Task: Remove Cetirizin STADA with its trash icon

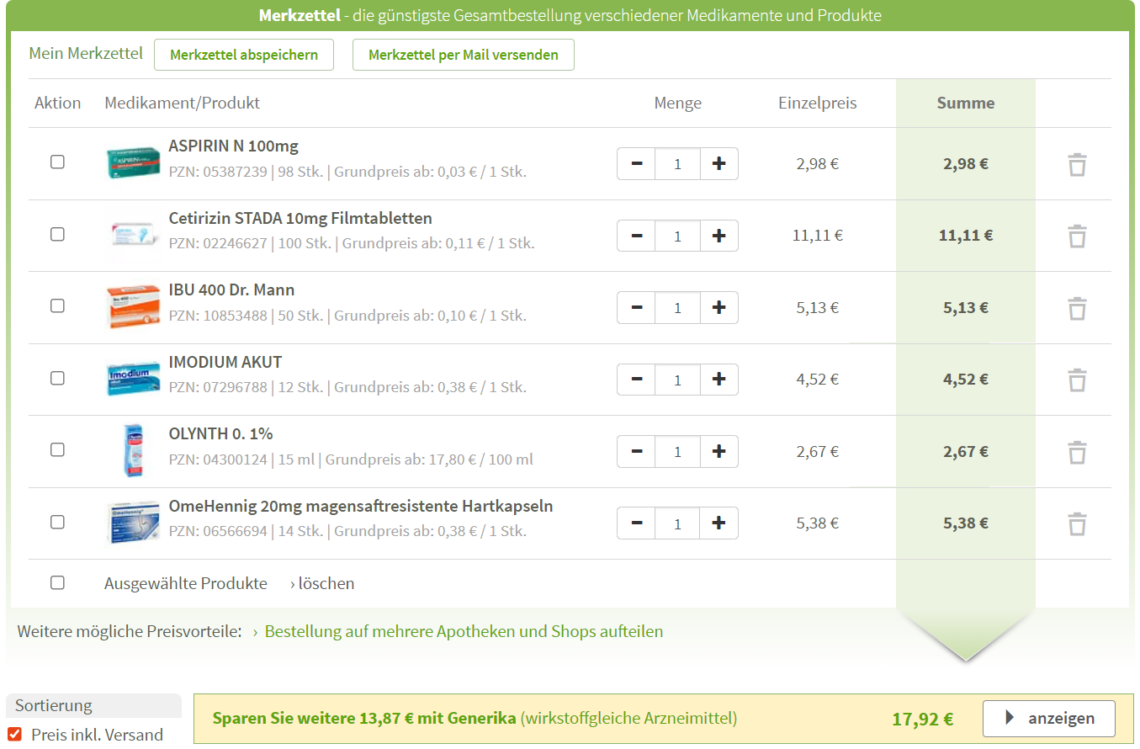Action: click(x=1076, y=236)
